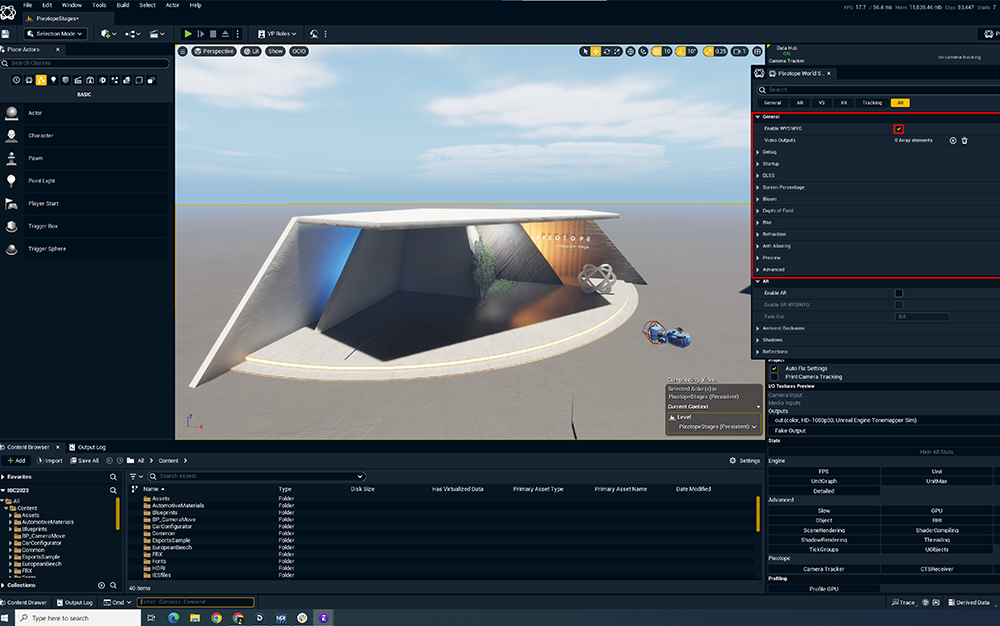Switch to the Tracking filter tab

pos(872,102)
